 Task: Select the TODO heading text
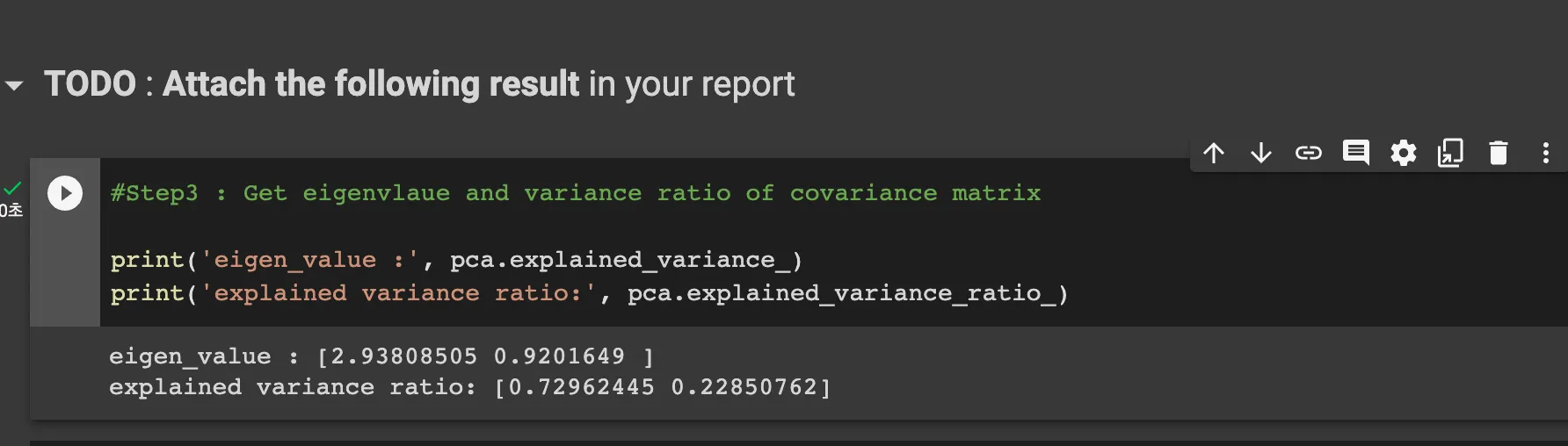click(x=419, y=84)
